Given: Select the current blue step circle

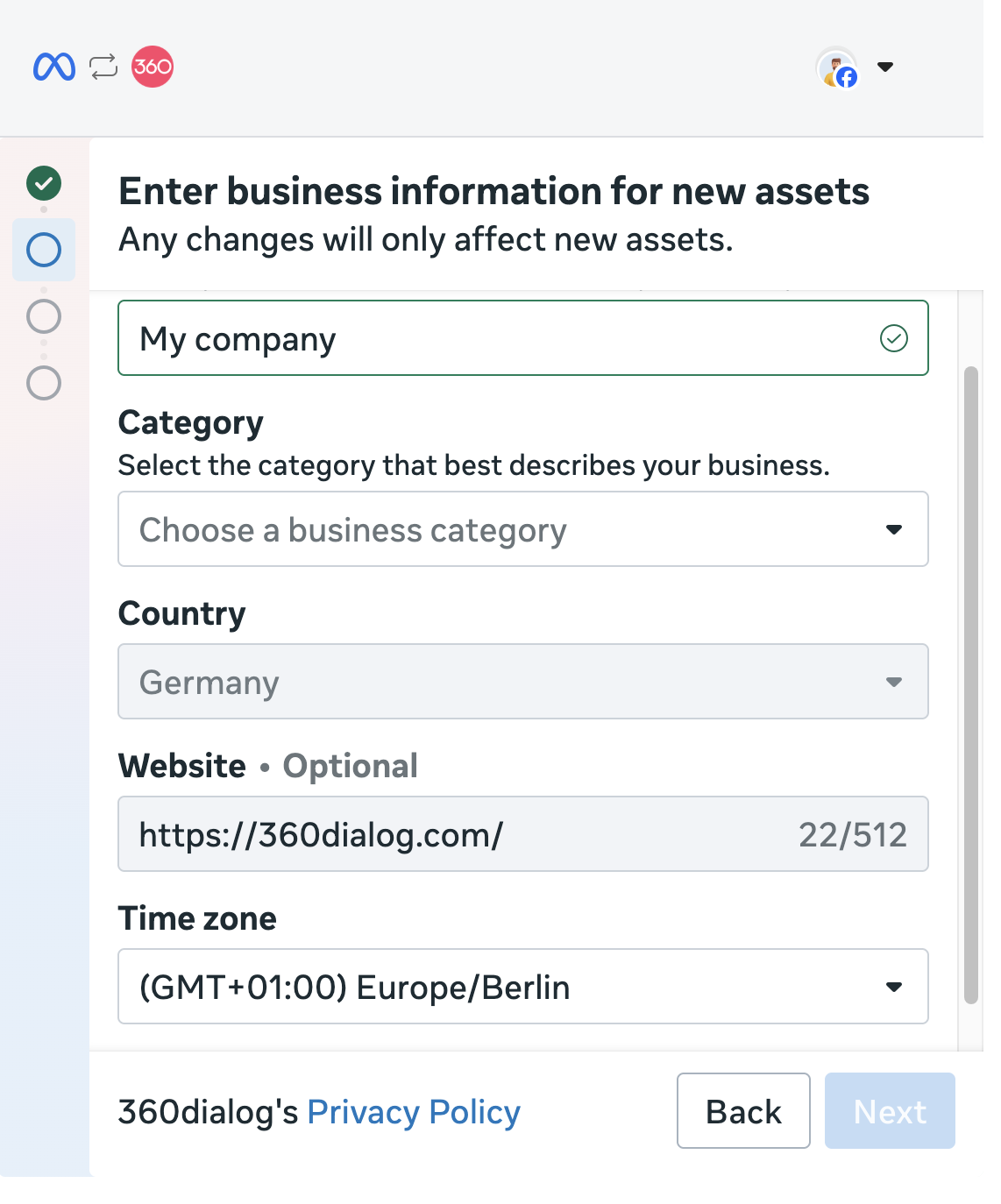Looking at the screenshot, I should 44,250.
